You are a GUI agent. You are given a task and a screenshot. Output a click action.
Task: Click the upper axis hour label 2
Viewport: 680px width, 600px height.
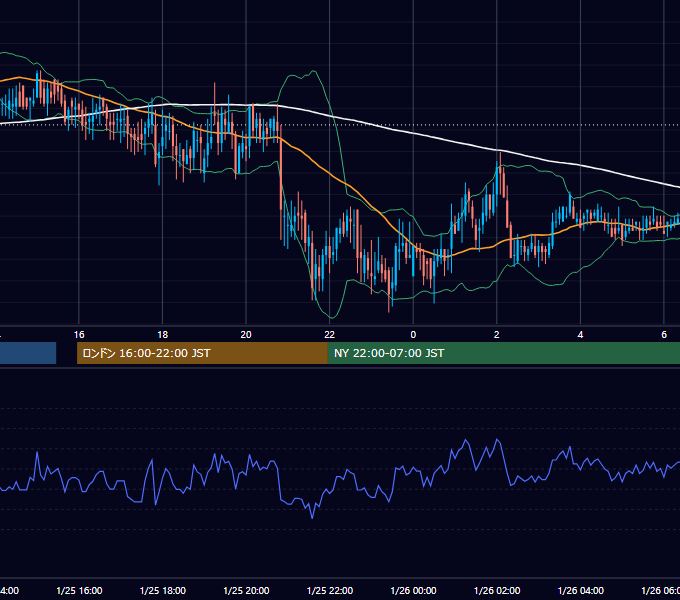tap(497, 334)
